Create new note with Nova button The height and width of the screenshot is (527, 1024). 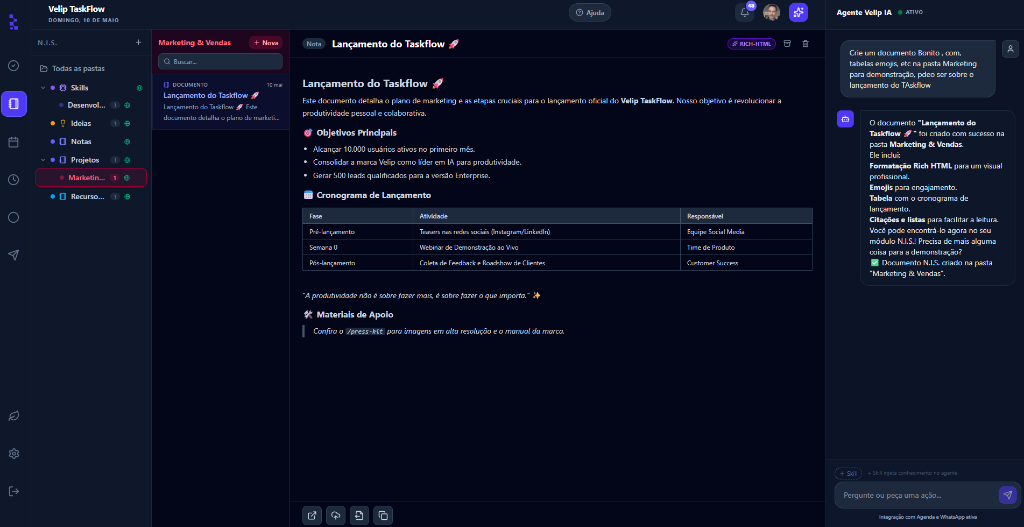266,43
